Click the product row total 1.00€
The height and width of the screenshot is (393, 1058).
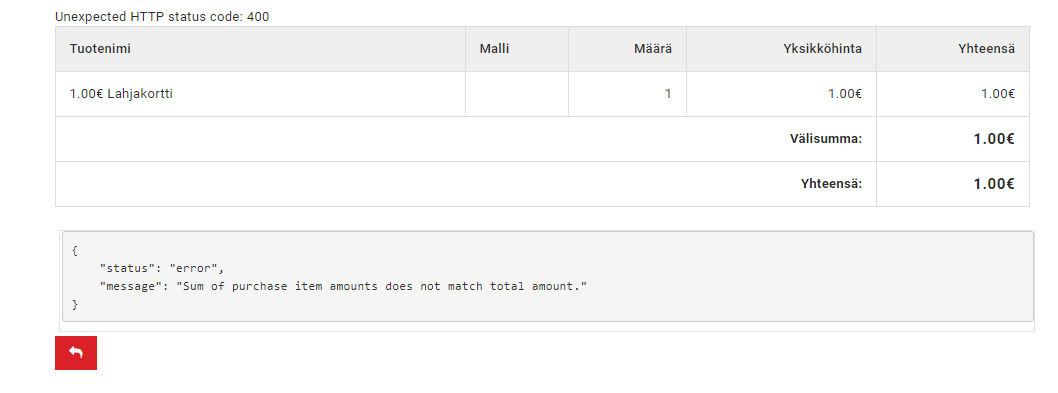(x=997, y=94)
